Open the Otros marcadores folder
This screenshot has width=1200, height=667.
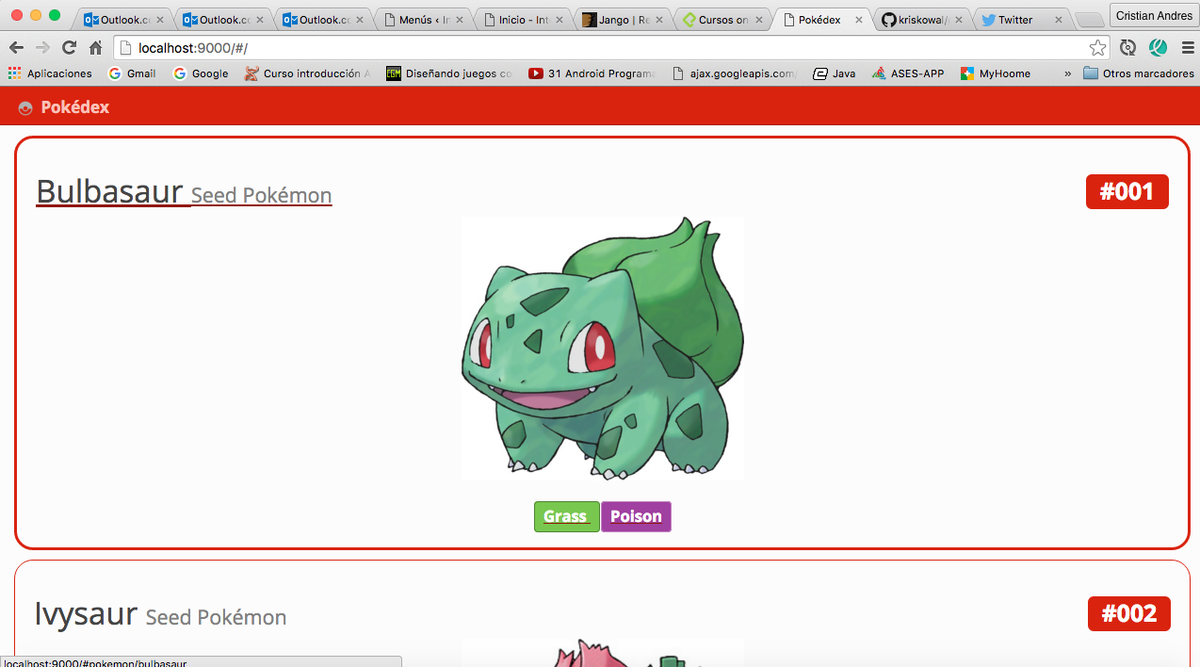1138,73
